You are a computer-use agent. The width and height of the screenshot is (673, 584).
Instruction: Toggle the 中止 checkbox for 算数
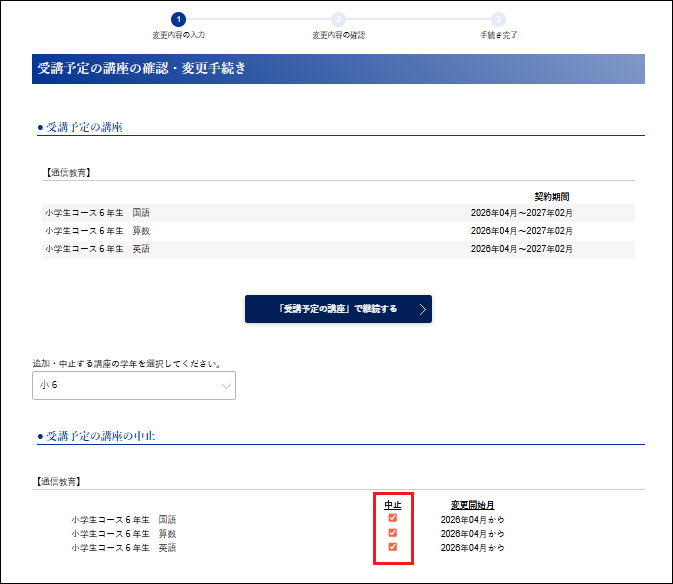pos(393,533)
